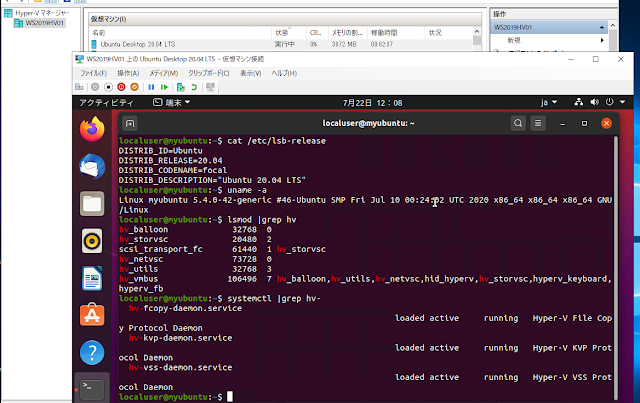
Task: Open the ファイル(F) menu
Action: [x=93, y=73]
